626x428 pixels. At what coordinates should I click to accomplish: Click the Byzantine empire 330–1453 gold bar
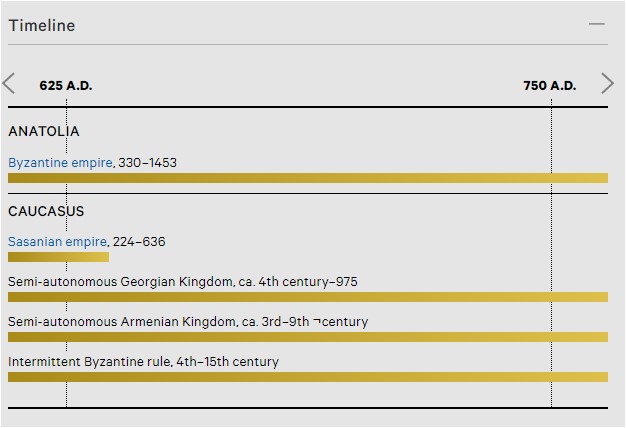[308, 178]
